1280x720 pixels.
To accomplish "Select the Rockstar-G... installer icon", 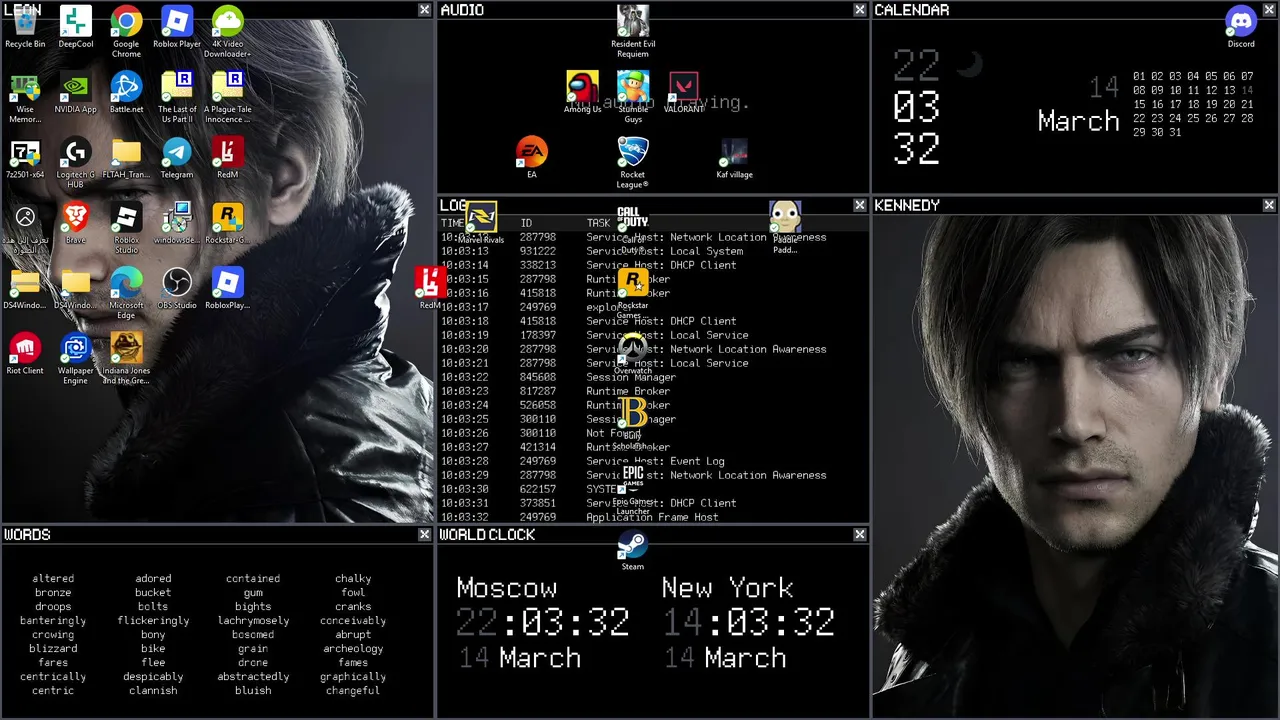I will click(228, 224).
